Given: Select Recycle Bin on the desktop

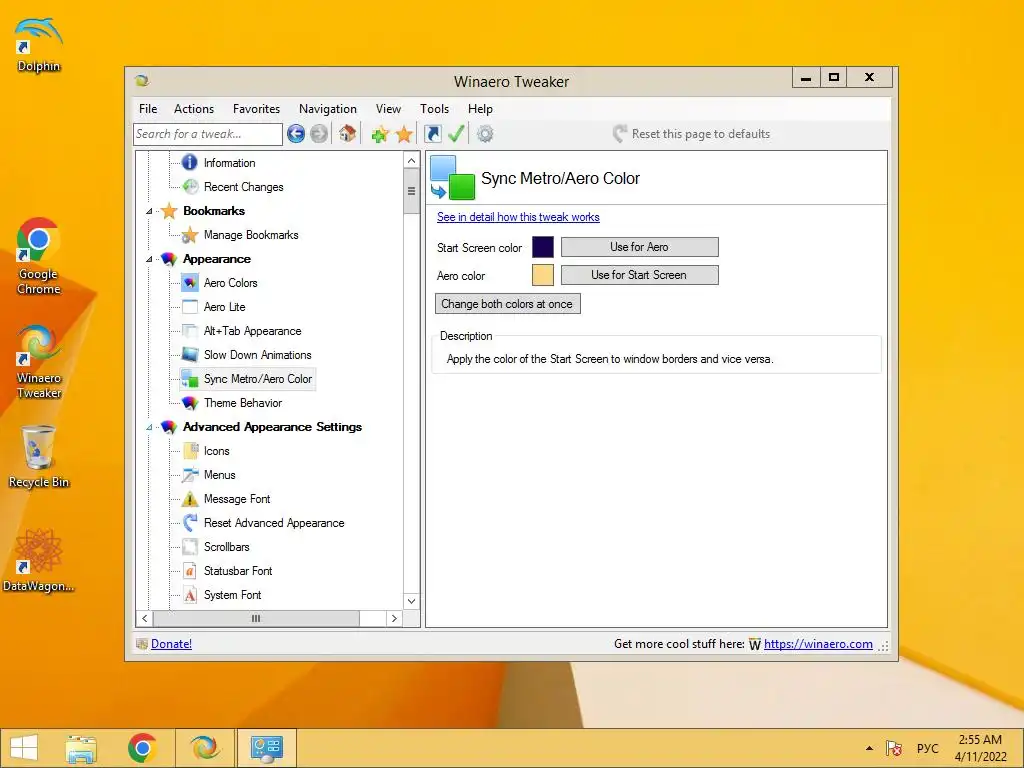Looking at the screenshot, I should click(x=39, y=456).
